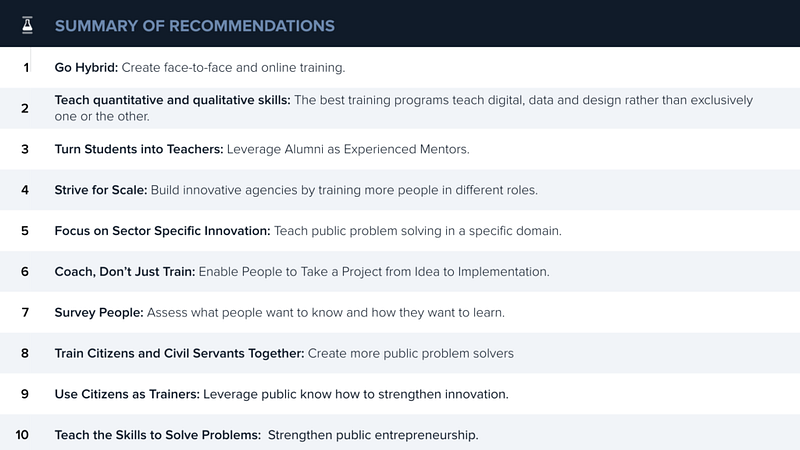Viewport: 800px width, 450px height.
Task: Select Teach the Skills to Solve Problems
Action: [x=400, y=433]
